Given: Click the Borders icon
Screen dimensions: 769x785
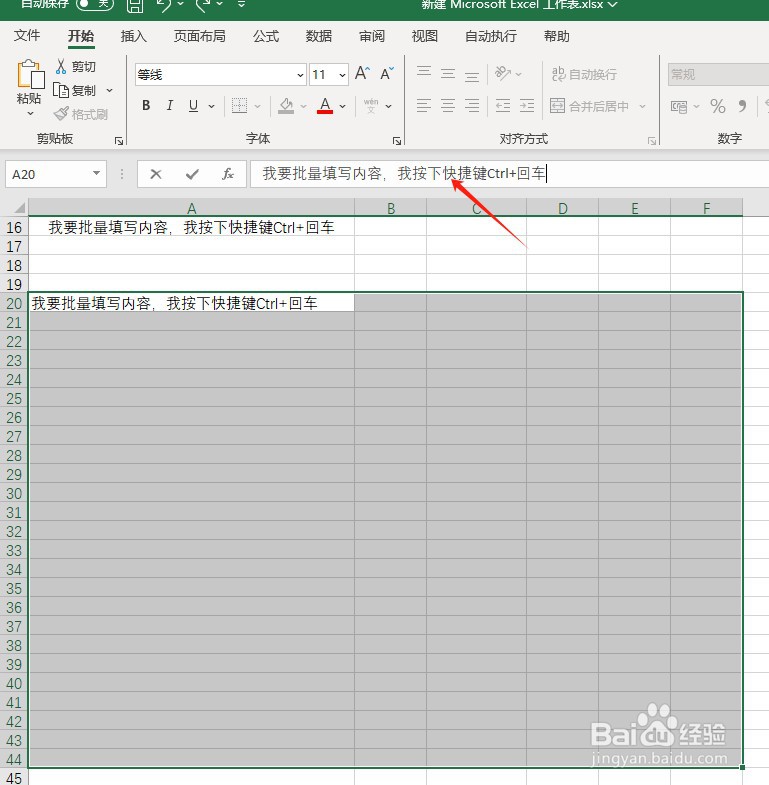Looking at the screenshot, I should tap(239, 106).
